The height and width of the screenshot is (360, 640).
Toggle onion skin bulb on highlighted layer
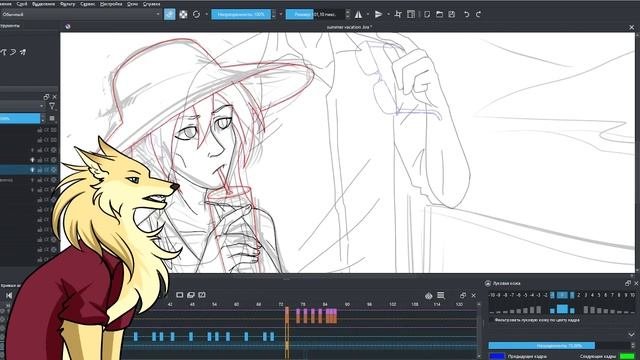point(33,170)
